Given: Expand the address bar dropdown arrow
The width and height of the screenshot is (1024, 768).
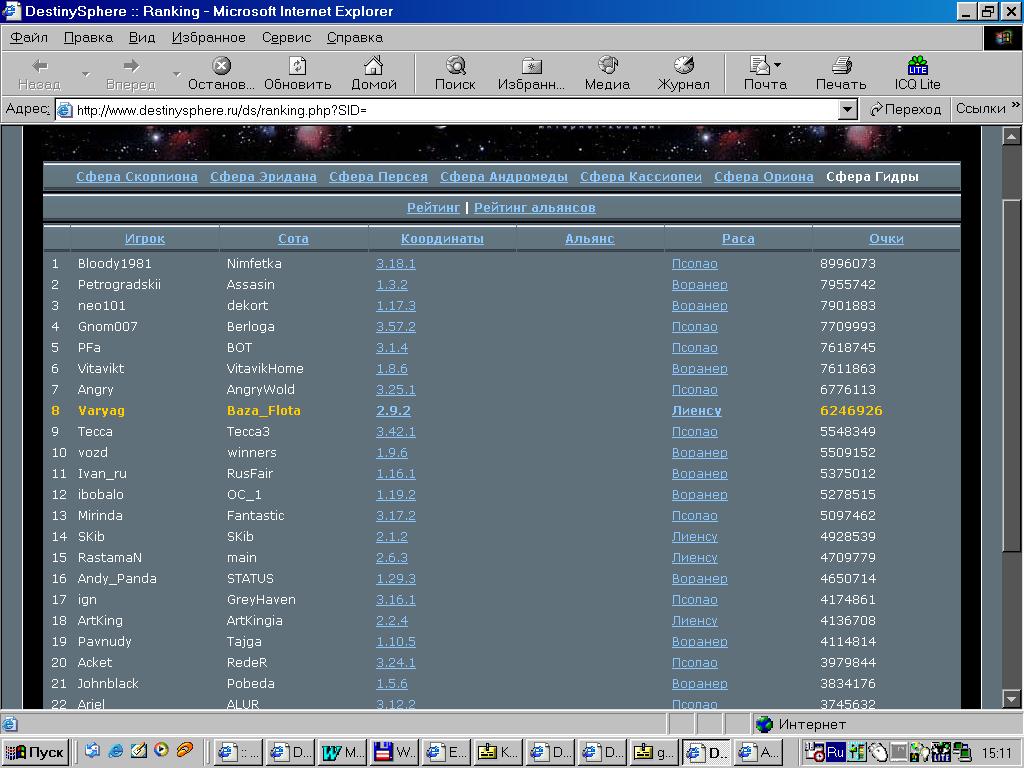Looking at the screenshot, I should [x=848, y=109].
